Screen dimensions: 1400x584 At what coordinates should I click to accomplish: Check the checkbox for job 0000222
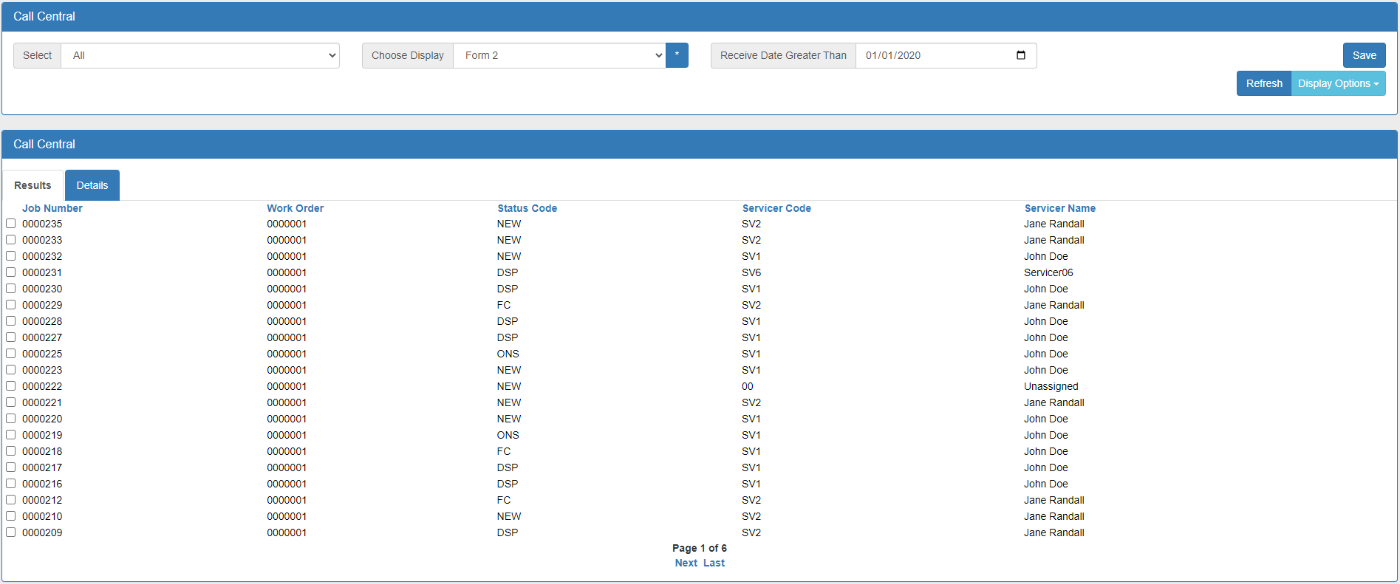[x=10, y=386]
